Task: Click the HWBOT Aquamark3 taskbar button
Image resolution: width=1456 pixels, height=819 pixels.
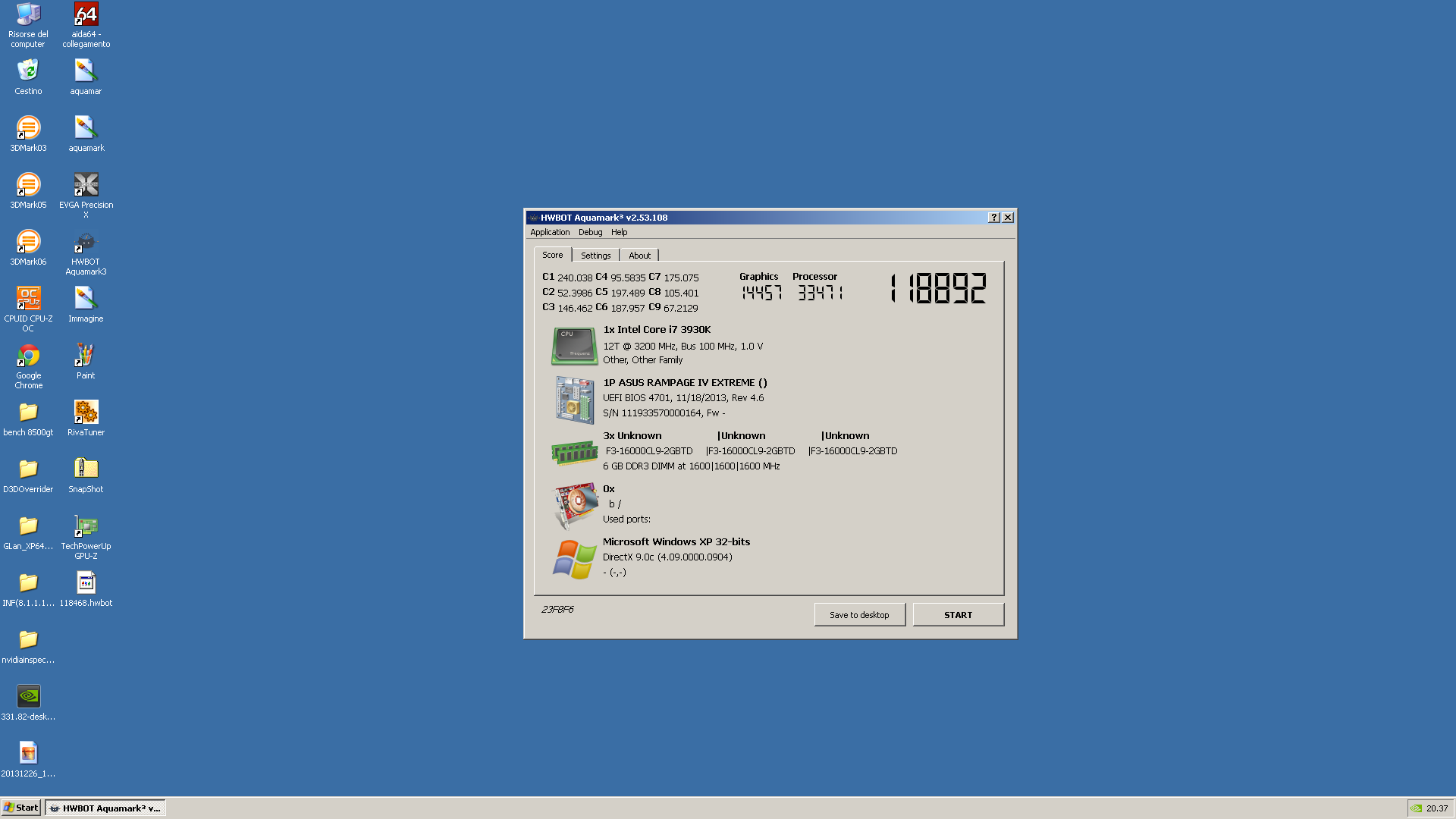Action: point(105,808)
